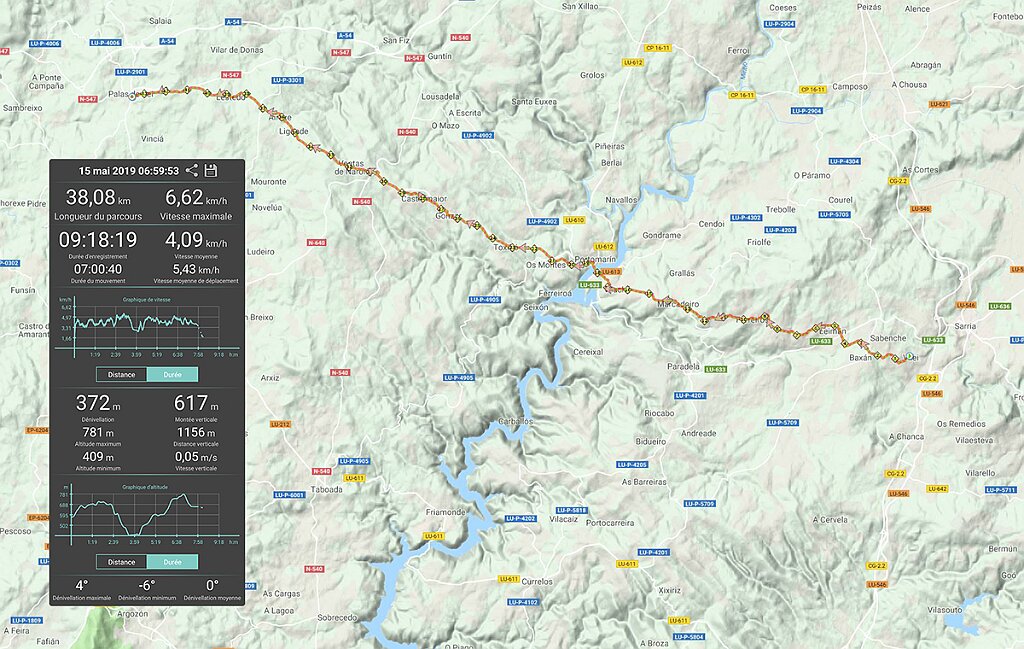The image size is (1024, 649).
Task: Click the Graphique d'altitude chart
Action: [x=147, y=514]
